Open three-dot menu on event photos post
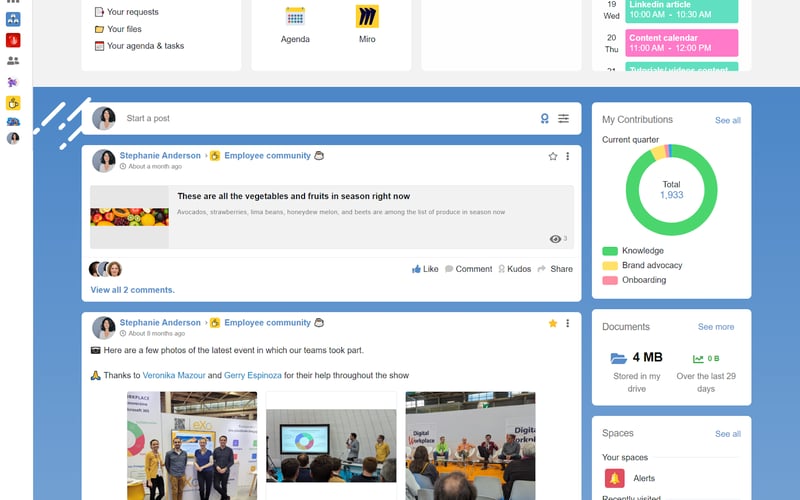Image resolution: width=800 pixels, height=500 pixels. [567, 323]
